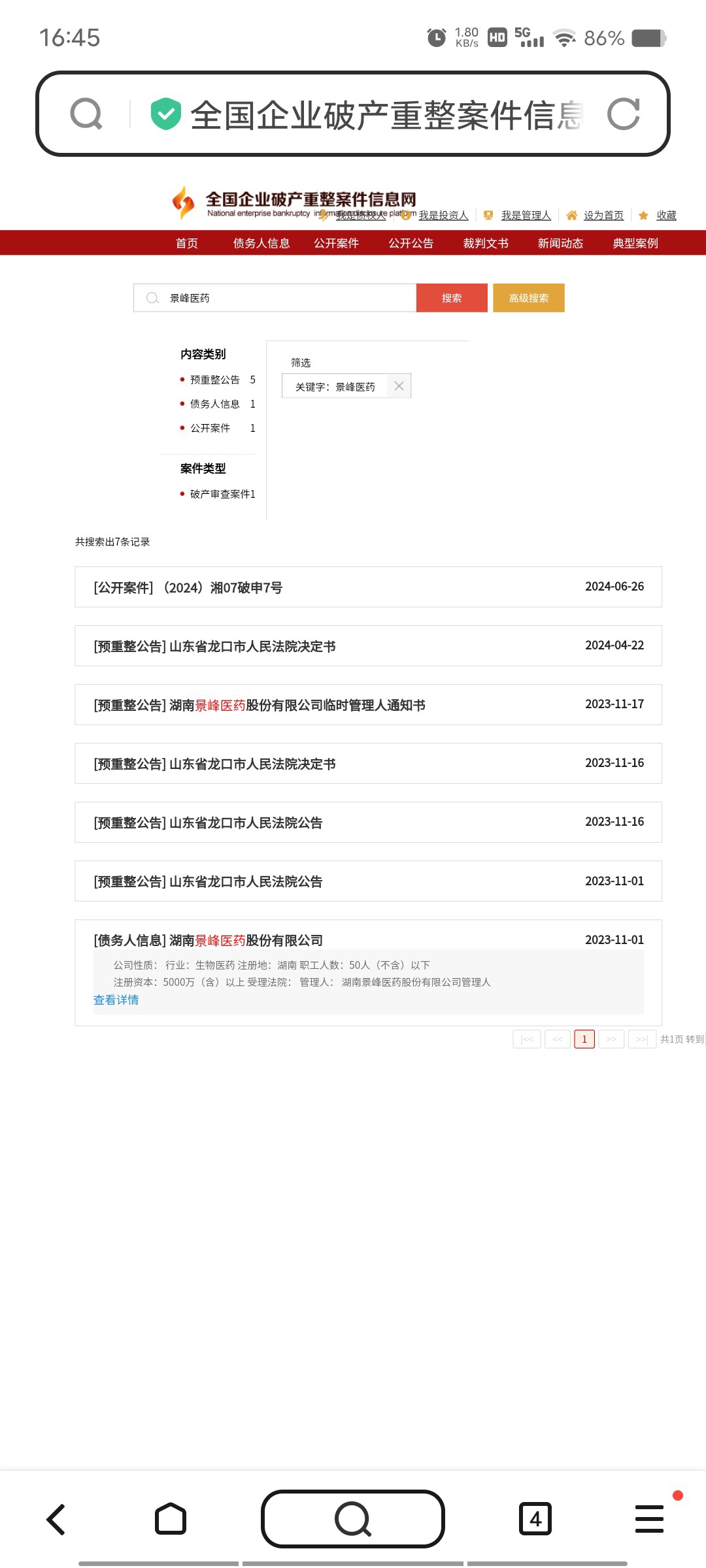
Task: Click the magnifier icon inside the search box
Action: (x=152, y=298)
